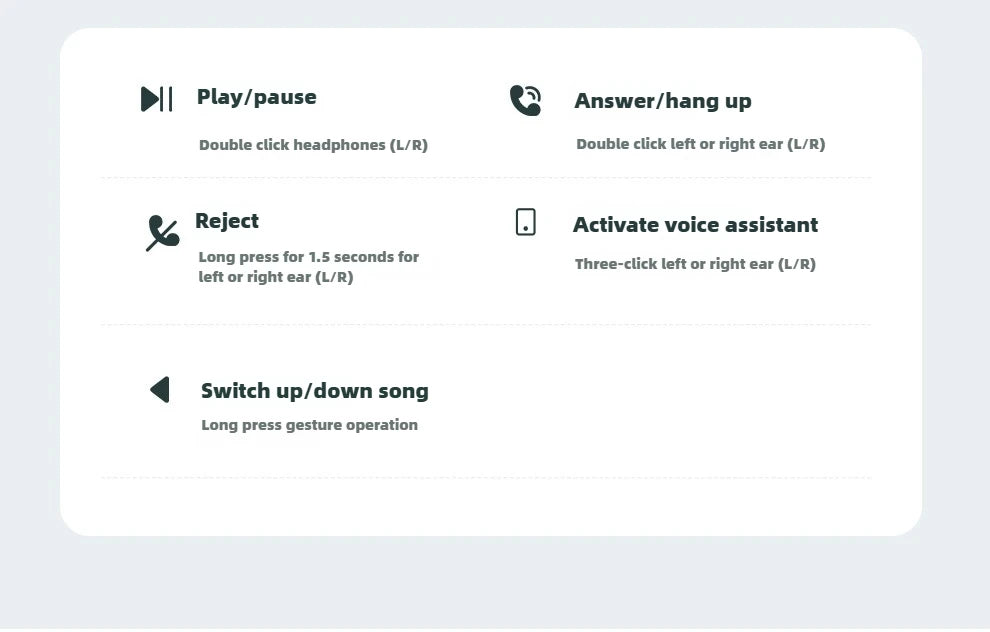Click the 'Long press gesture operation' text

tap(309, 425)
